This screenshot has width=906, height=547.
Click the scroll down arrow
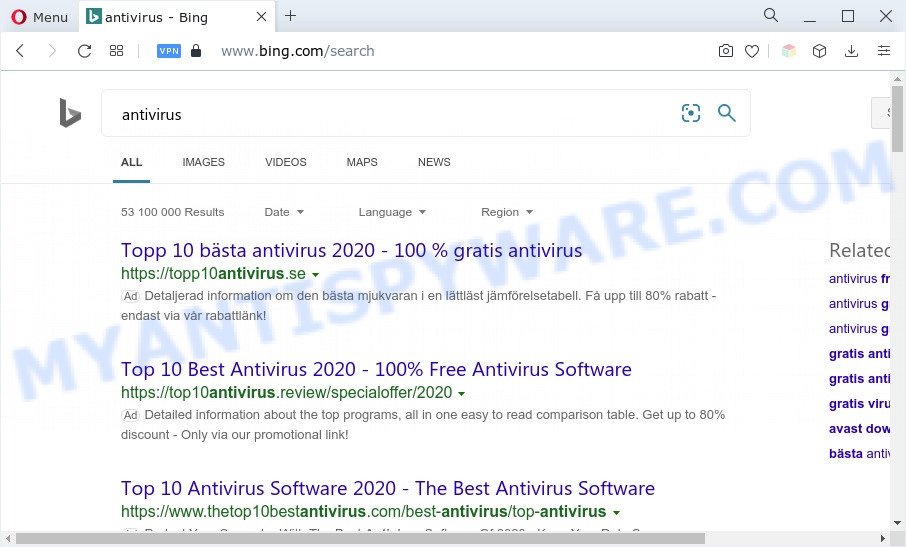coord(897,523)
